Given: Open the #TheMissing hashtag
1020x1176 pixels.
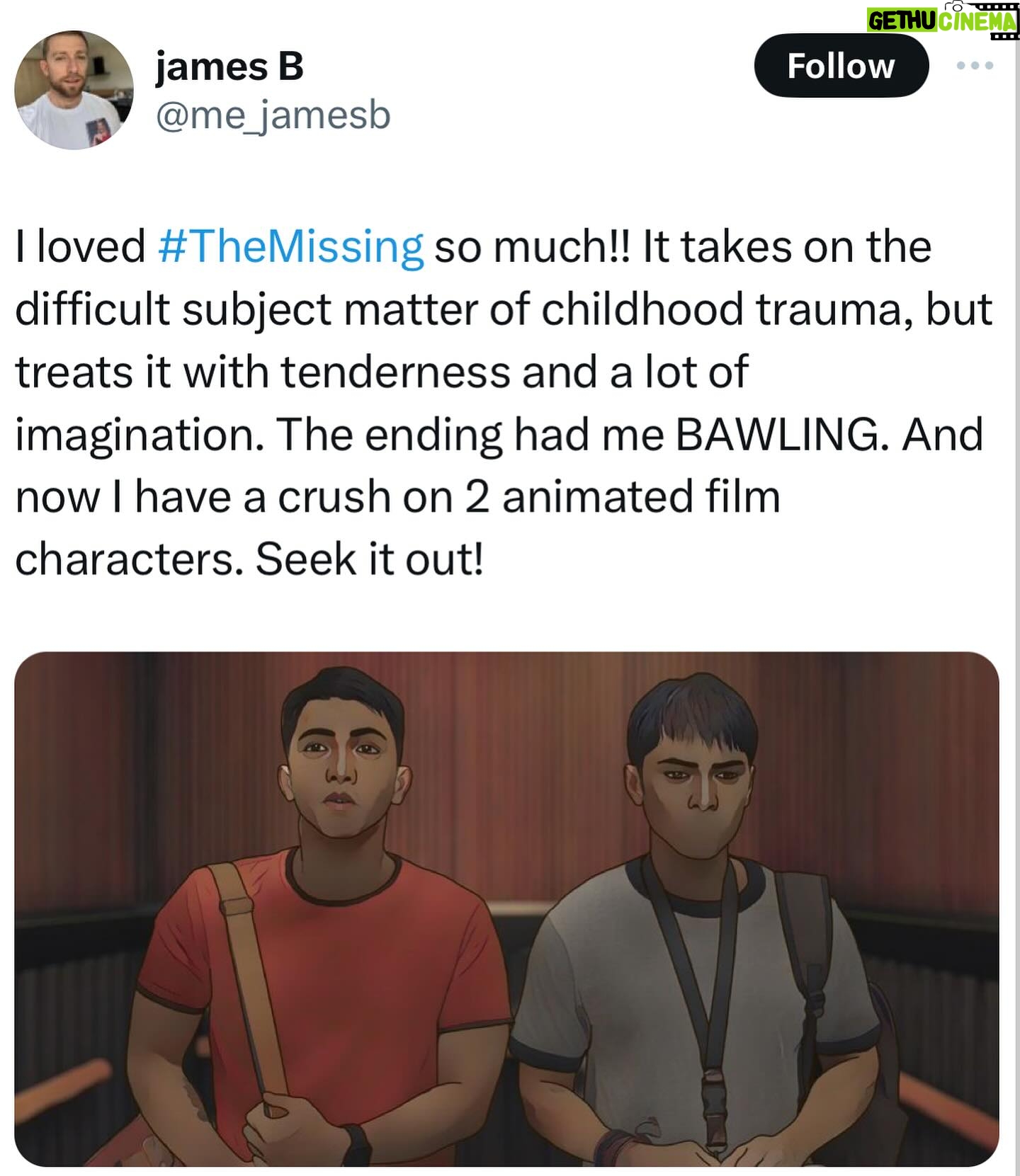Looking at the screenshot, I should click(291, 247).
